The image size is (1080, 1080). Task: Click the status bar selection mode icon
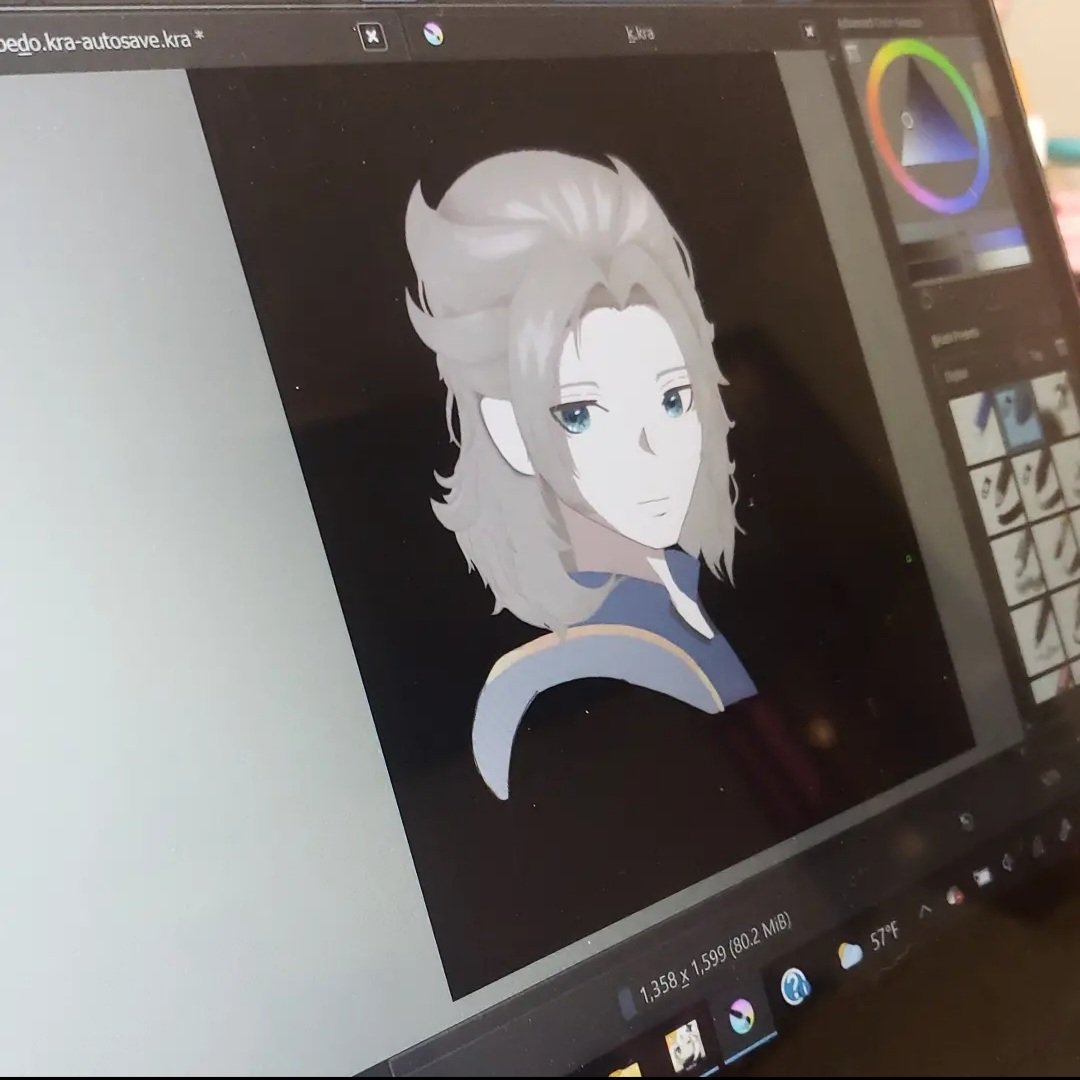(625, 1003)
